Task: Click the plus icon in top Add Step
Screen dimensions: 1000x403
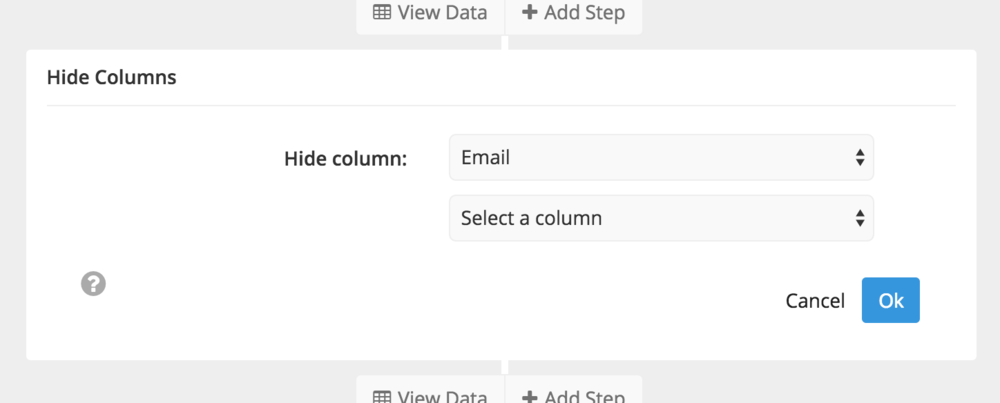Action: point(529,12)
